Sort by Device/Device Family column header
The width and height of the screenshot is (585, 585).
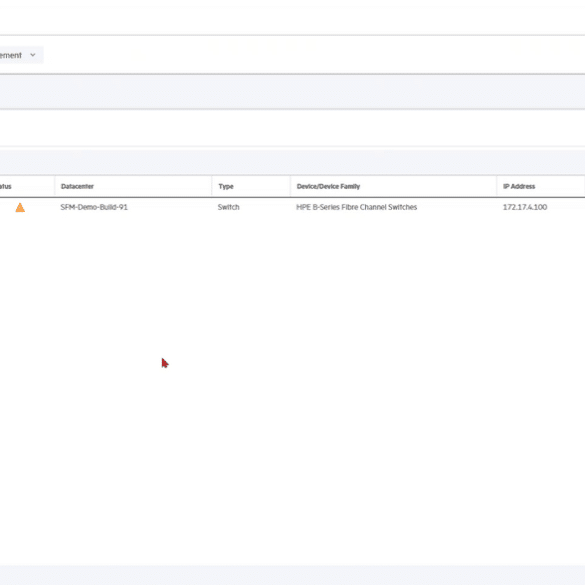[328, 186]
